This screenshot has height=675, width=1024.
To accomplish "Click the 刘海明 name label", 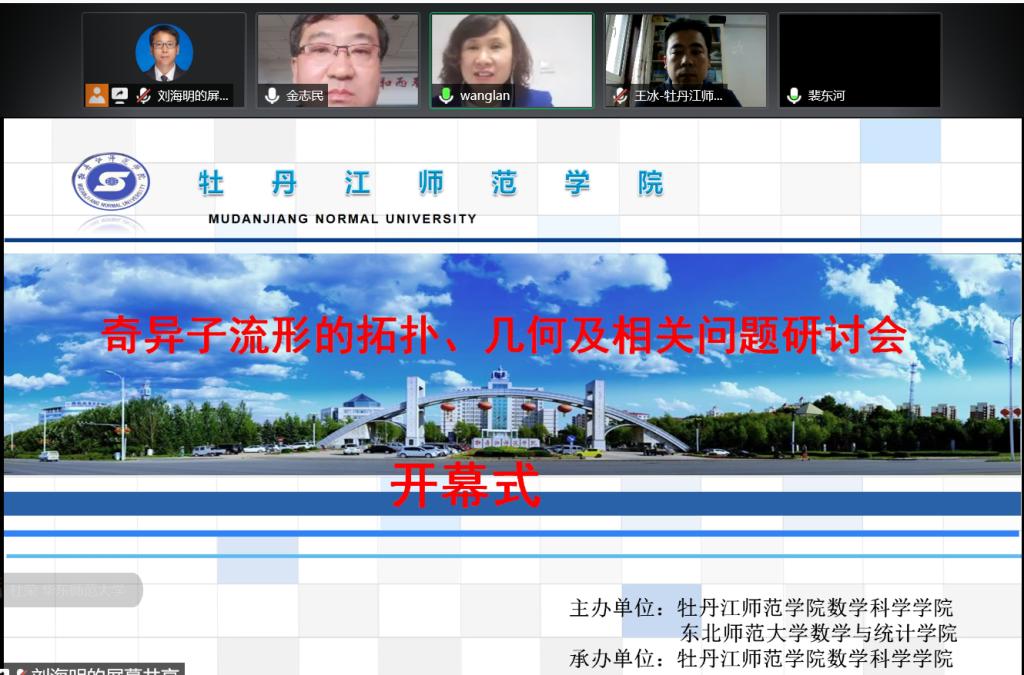I will pos(193,96).
